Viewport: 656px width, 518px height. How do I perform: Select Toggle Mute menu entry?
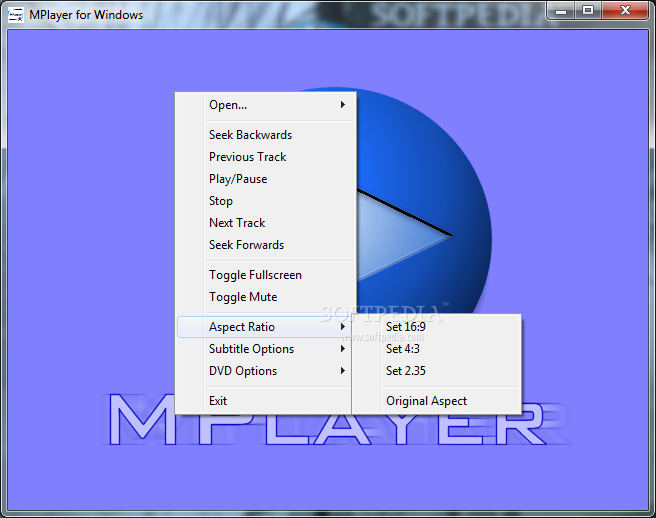pyautogui.click(x=266, y=297)
